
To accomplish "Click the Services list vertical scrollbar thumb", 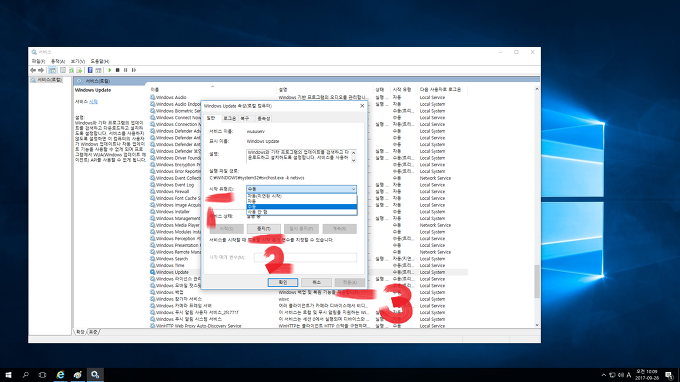I will tap(537, 281).
